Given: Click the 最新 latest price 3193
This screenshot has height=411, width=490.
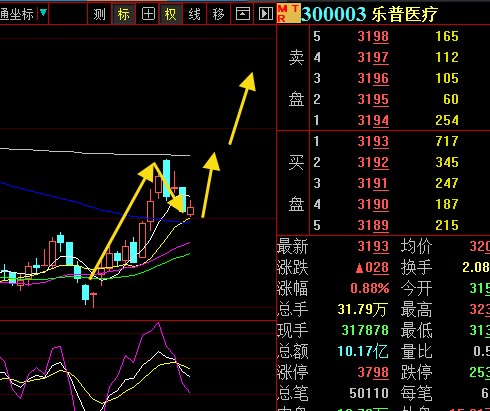Looking at the screenshot, I should pyautogui.click(x=373, y=246).
